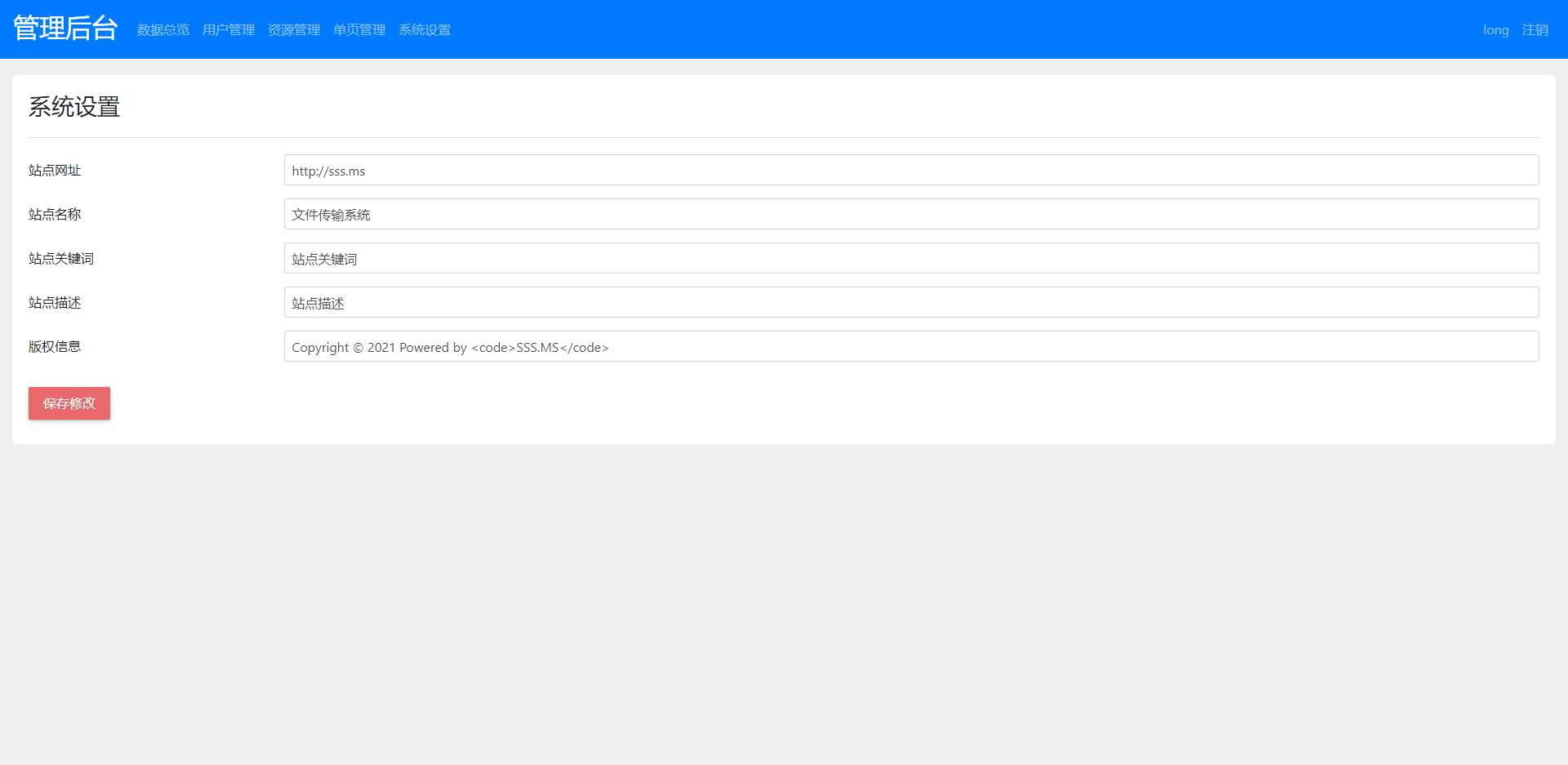
Task: Click 注销 to log out
Action: click(1535, 30)
